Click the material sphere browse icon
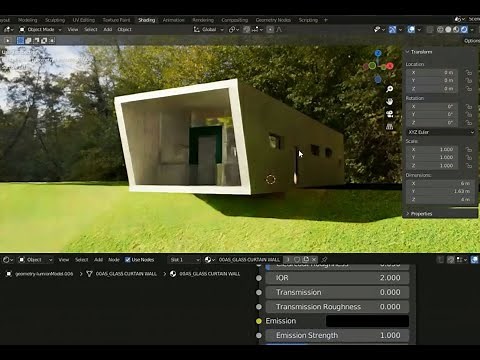Screen dimensions: 480x360 point(209,260)
